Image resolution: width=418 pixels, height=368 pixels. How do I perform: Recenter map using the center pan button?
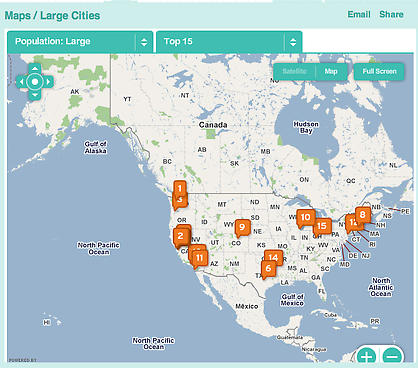(35, 82)
